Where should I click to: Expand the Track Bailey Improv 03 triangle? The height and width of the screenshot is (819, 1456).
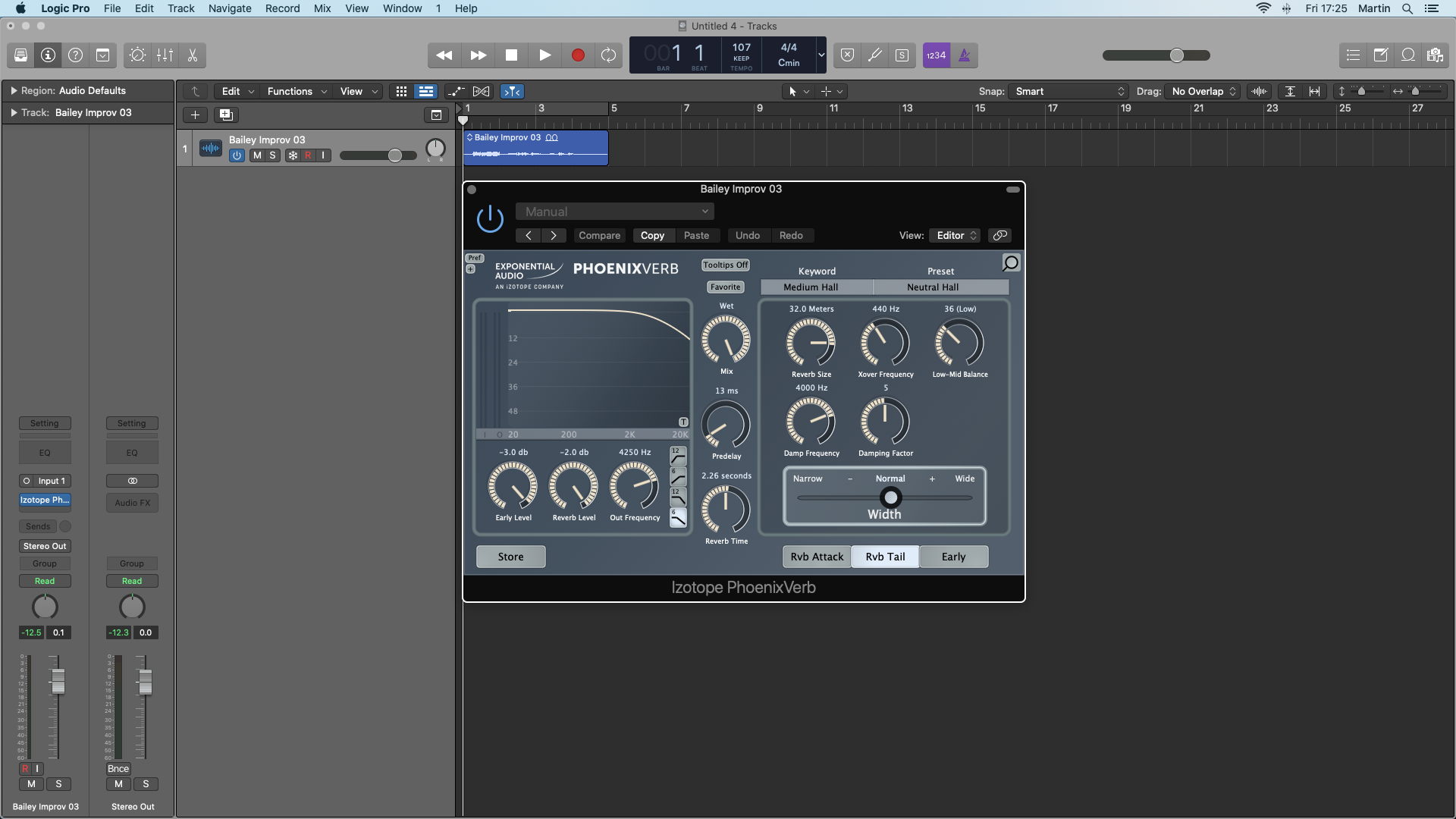coord(14,112)
